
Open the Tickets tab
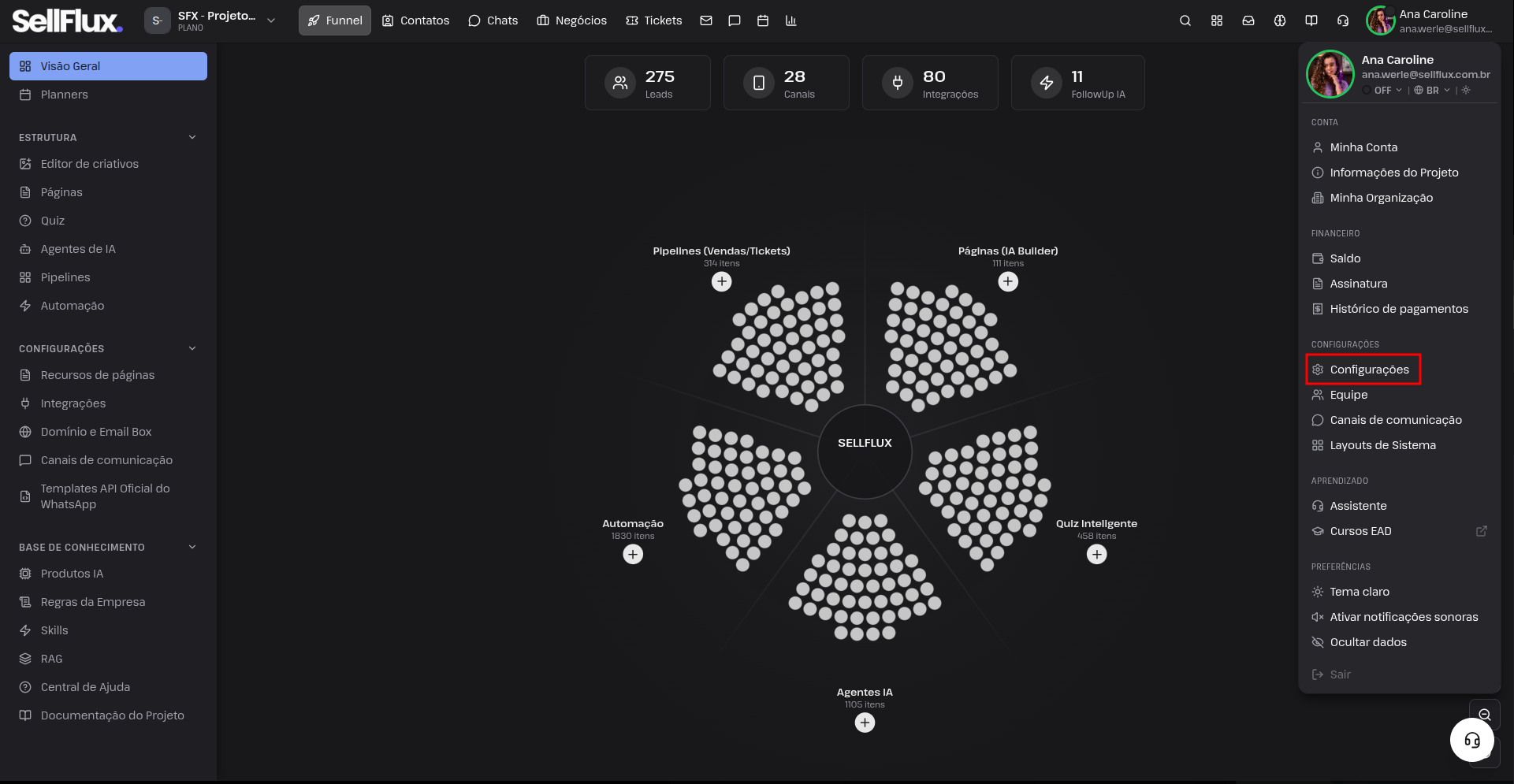[x=654, y=20]
